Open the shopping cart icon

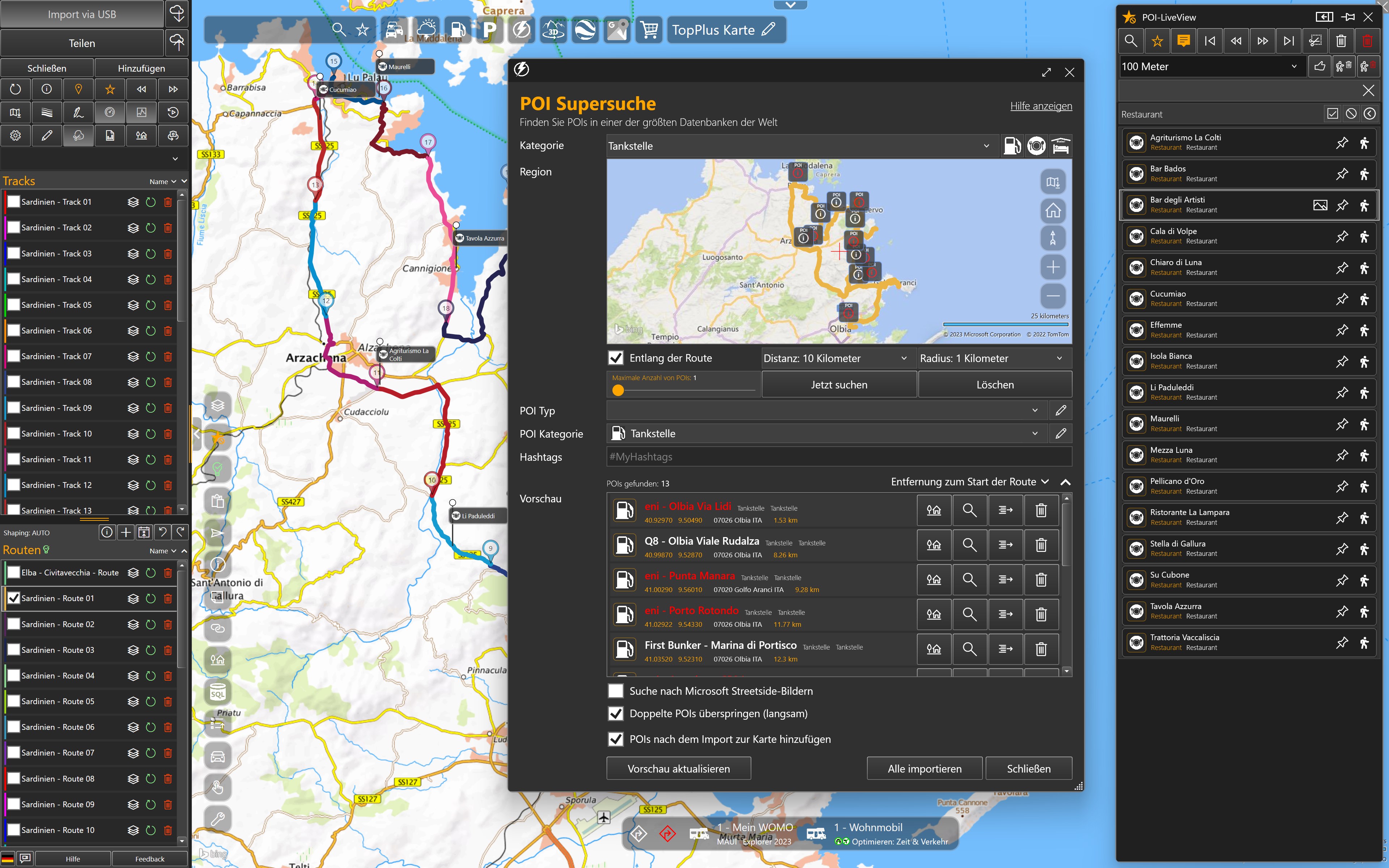click(x=649, y=30)
